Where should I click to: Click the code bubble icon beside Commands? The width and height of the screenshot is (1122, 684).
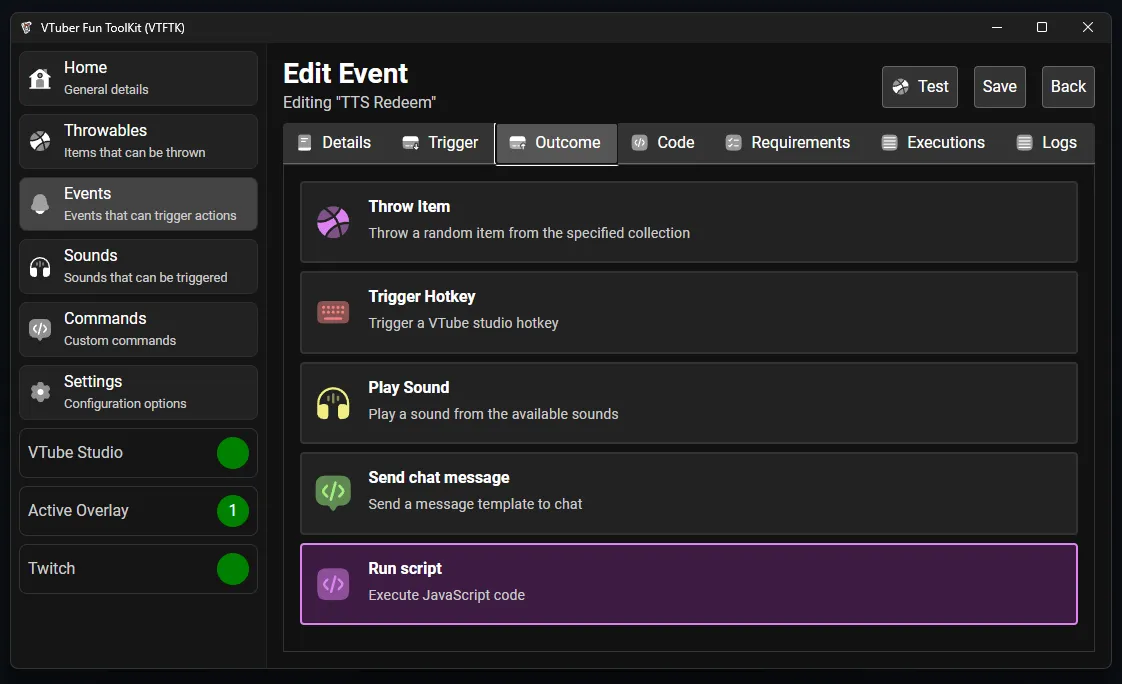pos(40,330)
